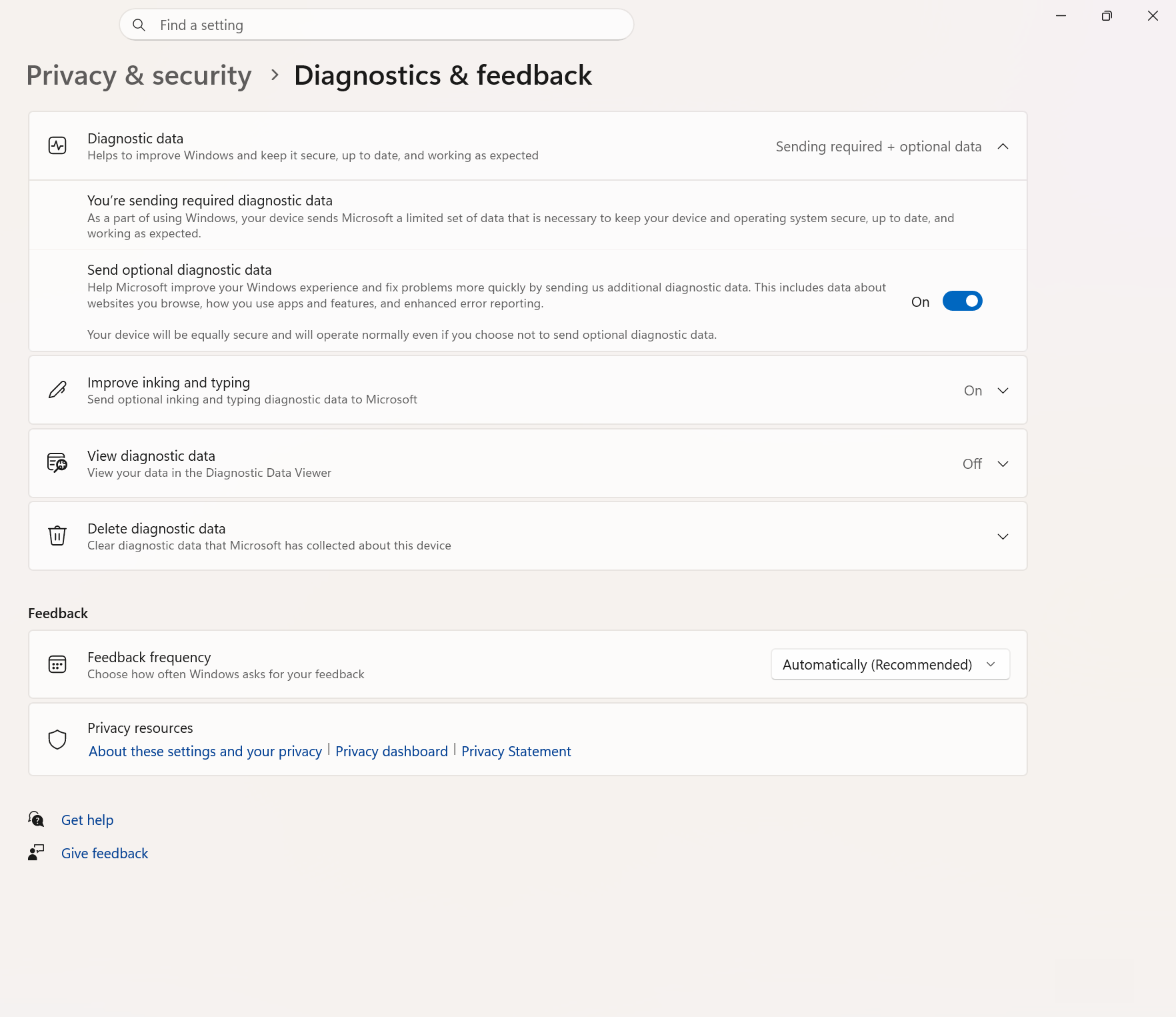The image size is (1176, 1017).
Task: Click the Feedback frequency calendar icon
Action: (x=57, y=664)
